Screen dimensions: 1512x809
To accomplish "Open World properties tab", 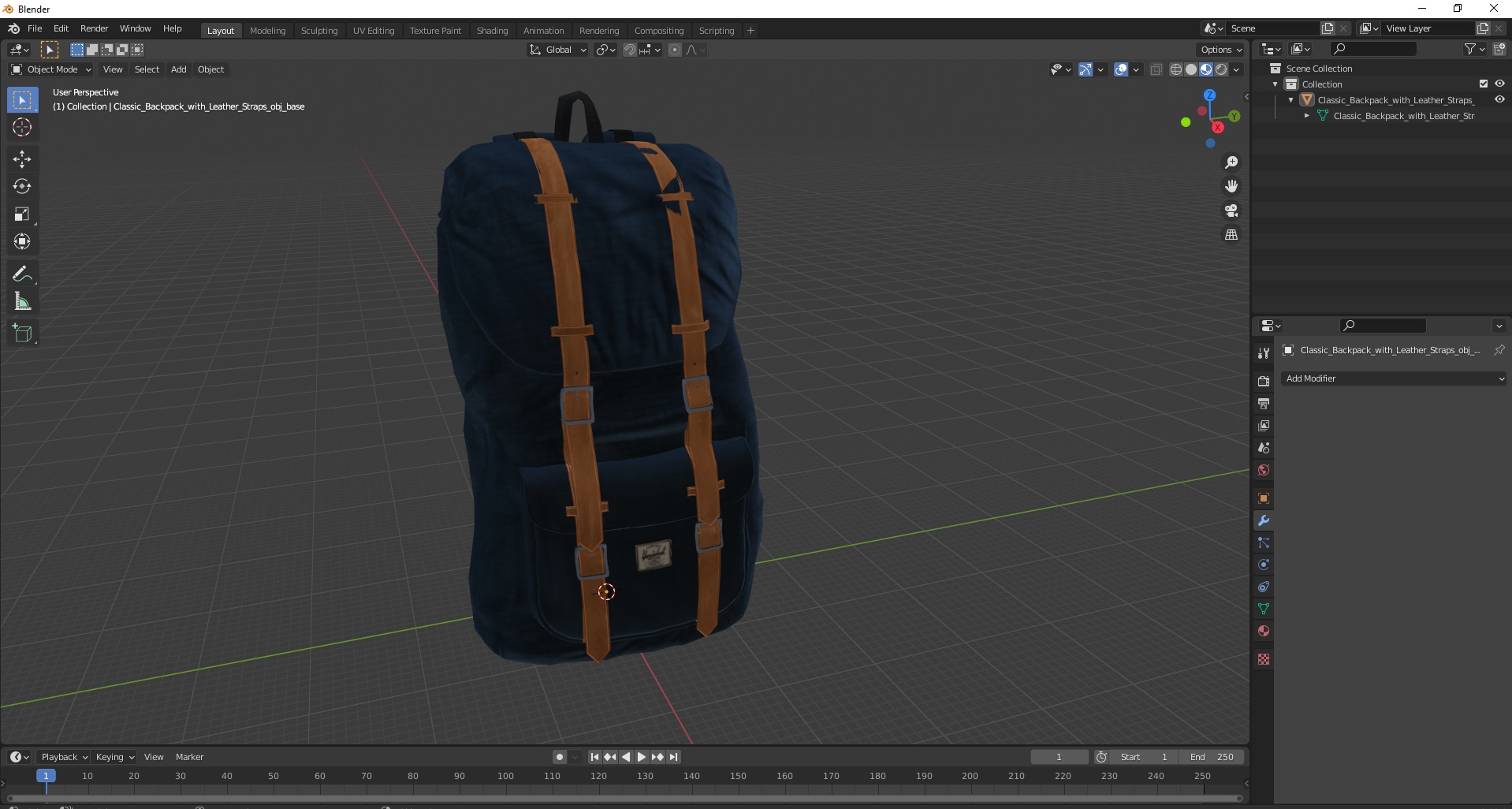I will pyautogui.click(x=1264, y=470).
